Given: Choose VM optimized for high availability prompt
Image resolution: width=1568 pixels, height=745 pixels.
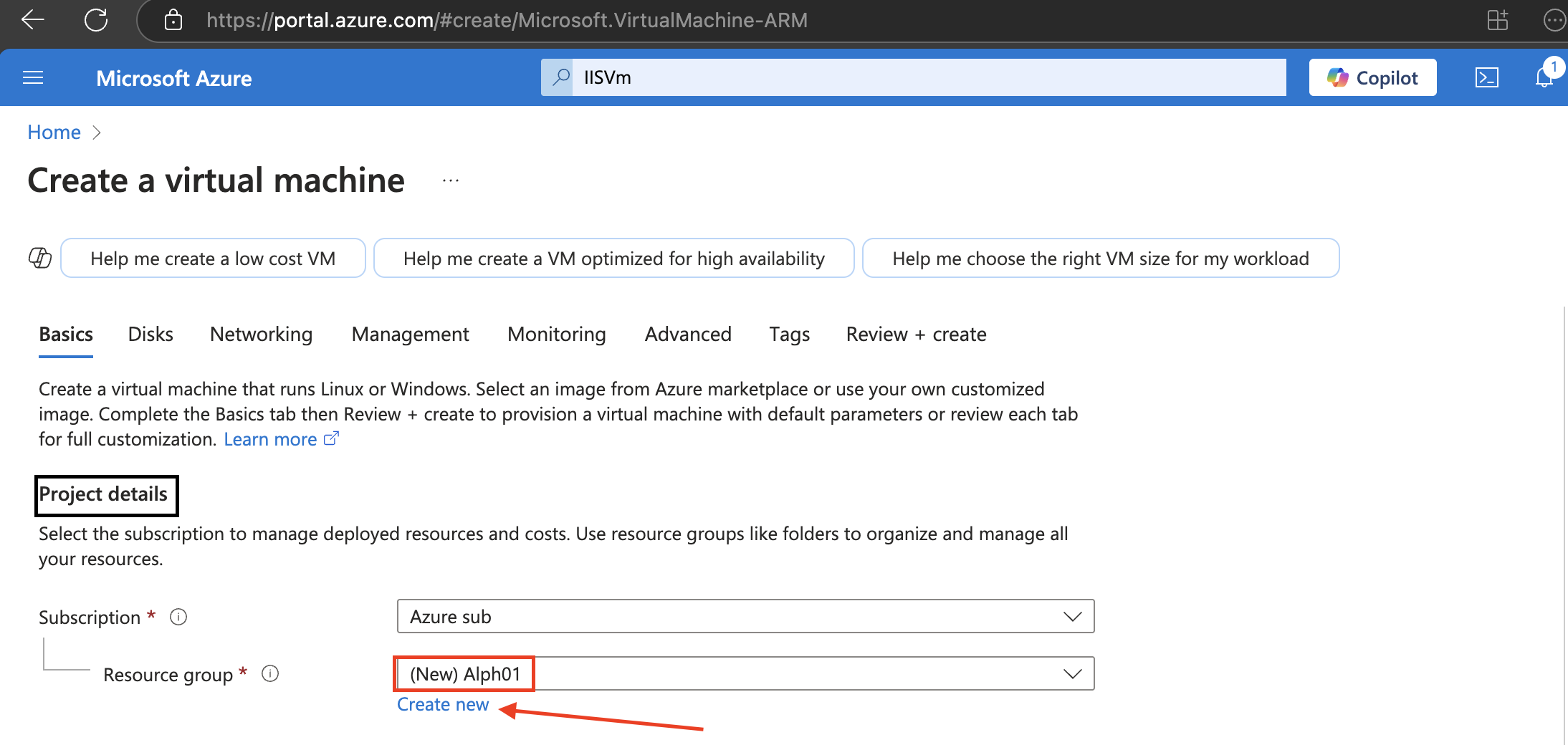Looking at the screenshot, I should pyautogui.click(x=613, y=258).
